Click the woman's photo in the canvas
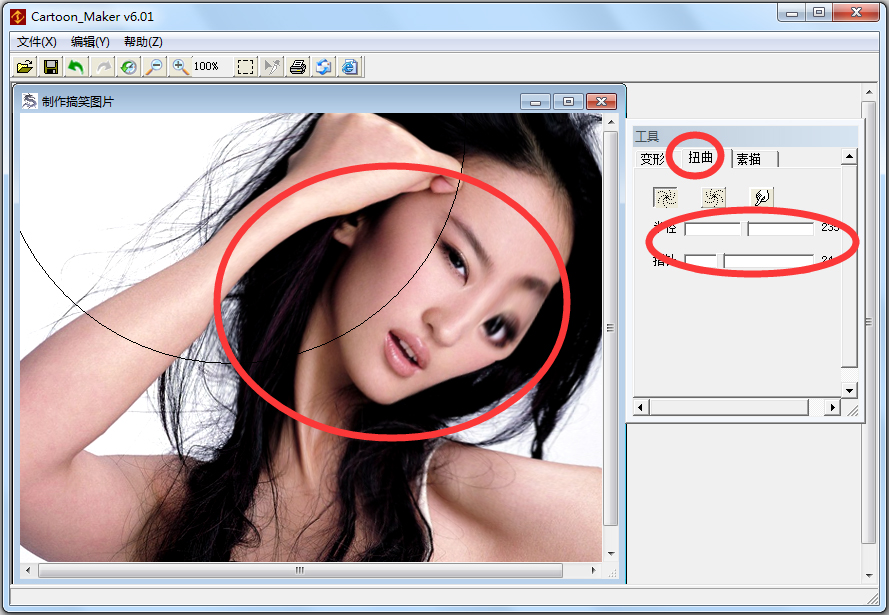The height and width of the screenshot is (615, 889). [x=311, y=337]
